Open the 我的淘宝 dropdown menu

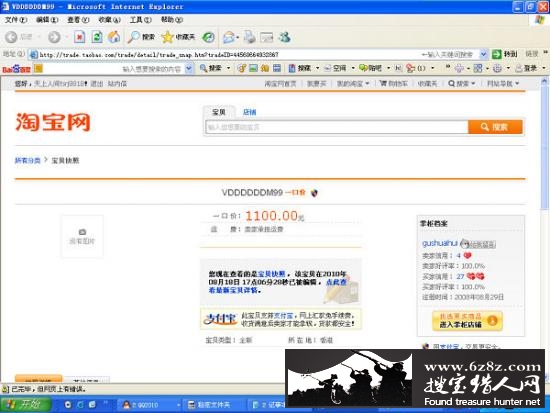(x=353, y=84)
